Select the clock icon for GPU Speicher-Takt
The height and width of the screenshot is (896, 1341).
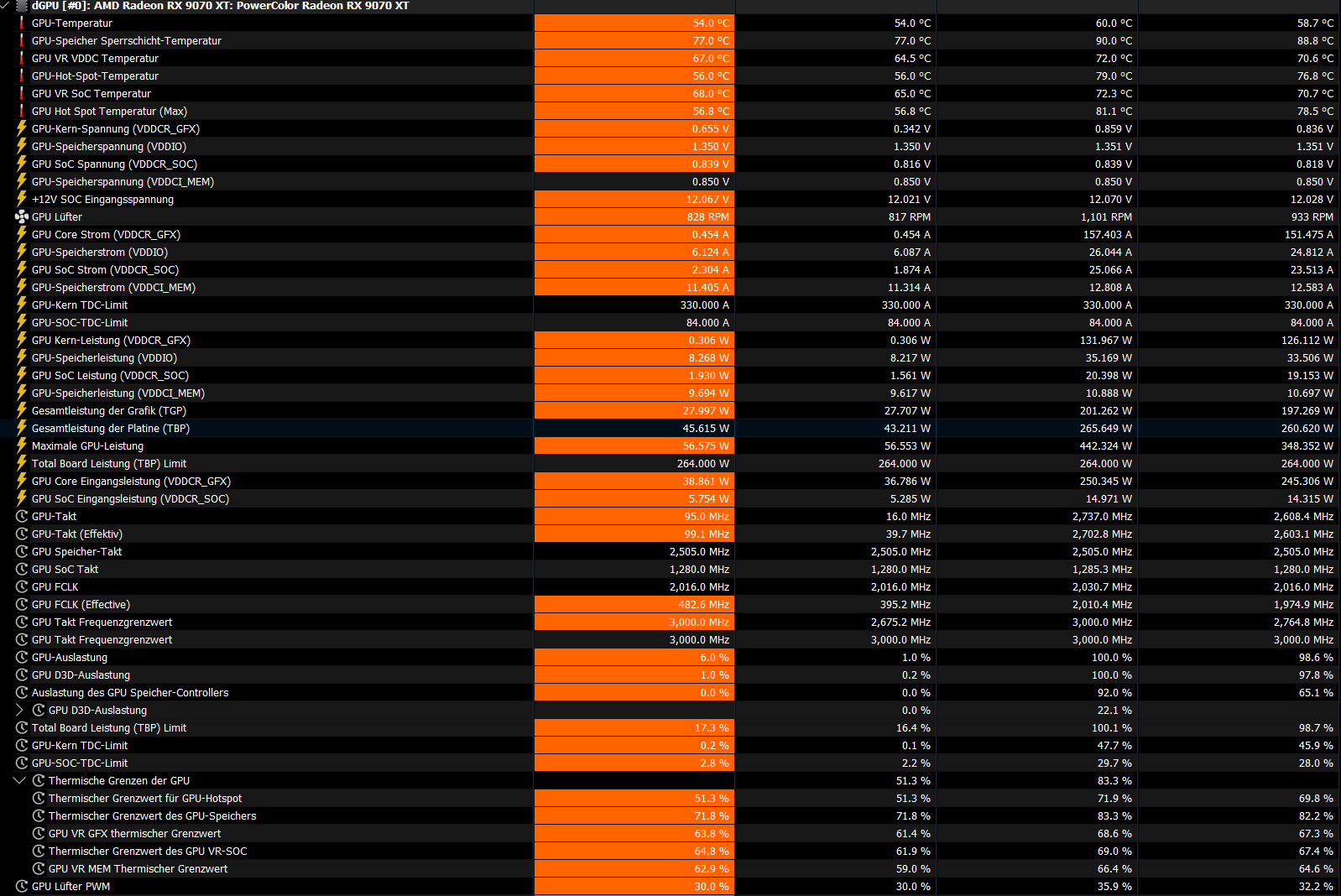pyautogui.click(x=22, y=551)
